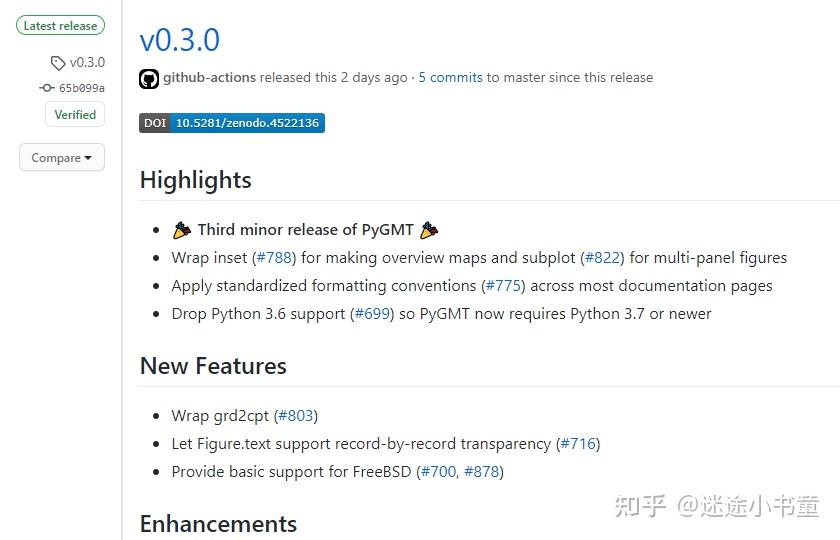
Task: Open the 5 commits link
Action: point(451,78)
